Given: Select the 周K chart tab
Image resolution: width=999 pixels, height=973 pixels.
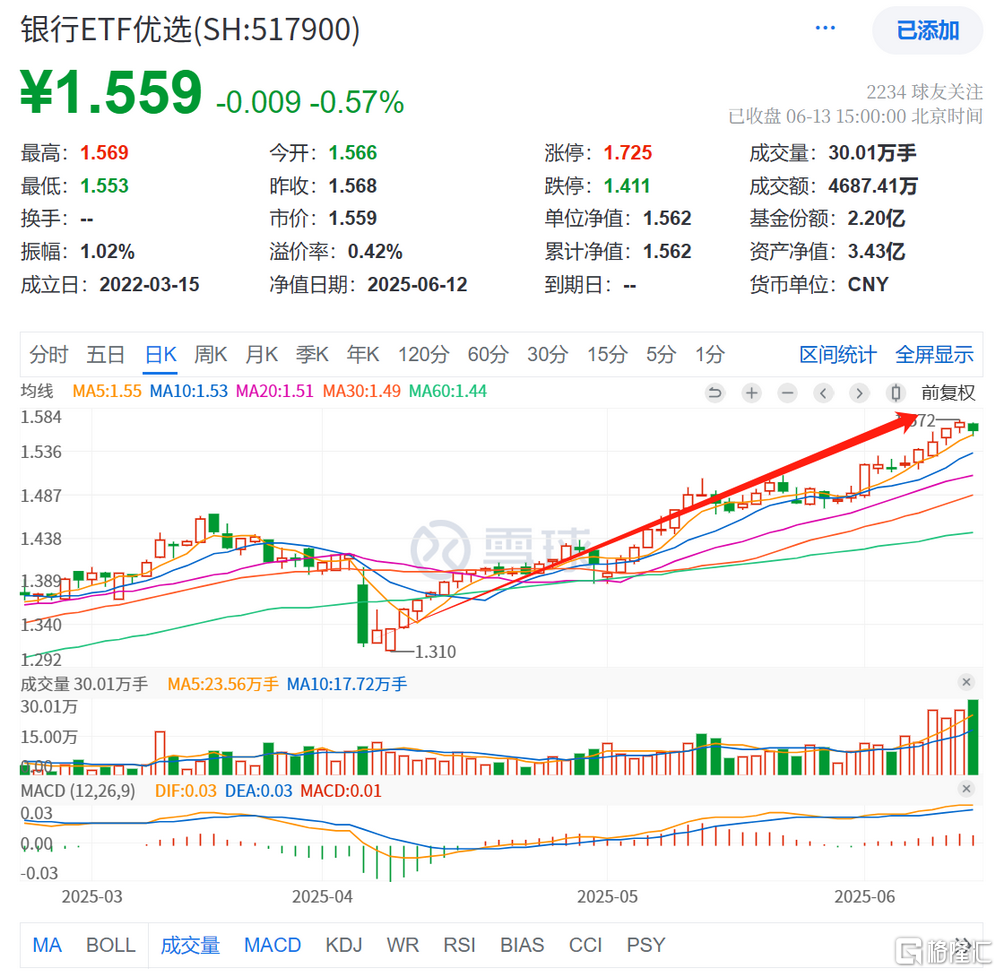Looking at the screenshot, I should pos(211,354).
